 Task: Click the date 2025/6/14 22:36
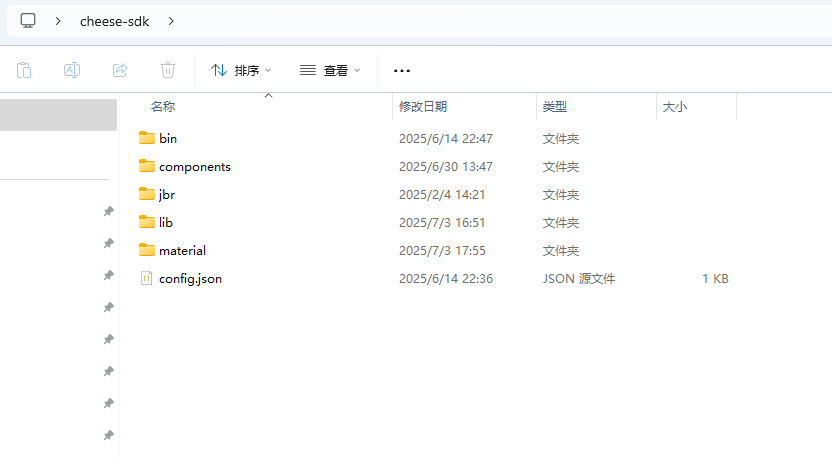(x=446, y=279)
